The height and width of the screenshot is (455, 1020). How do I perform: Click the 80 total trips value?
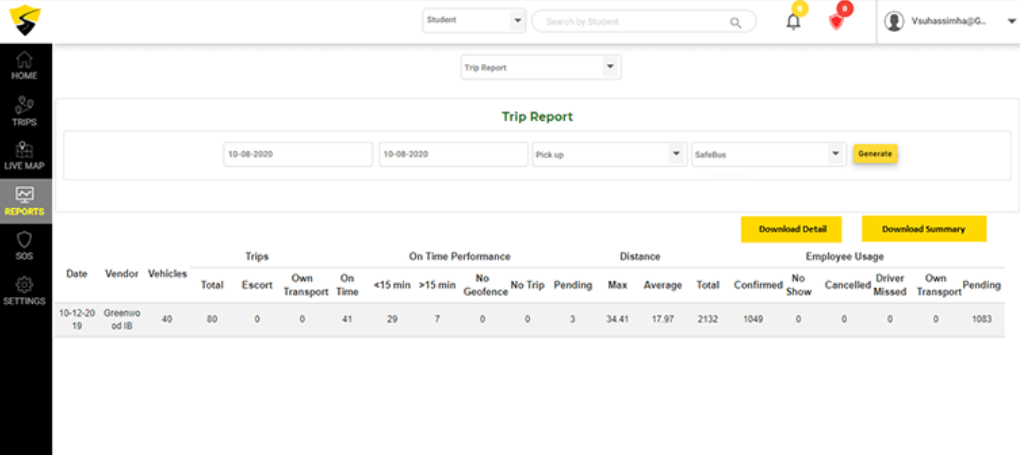(x=212, y=320)
